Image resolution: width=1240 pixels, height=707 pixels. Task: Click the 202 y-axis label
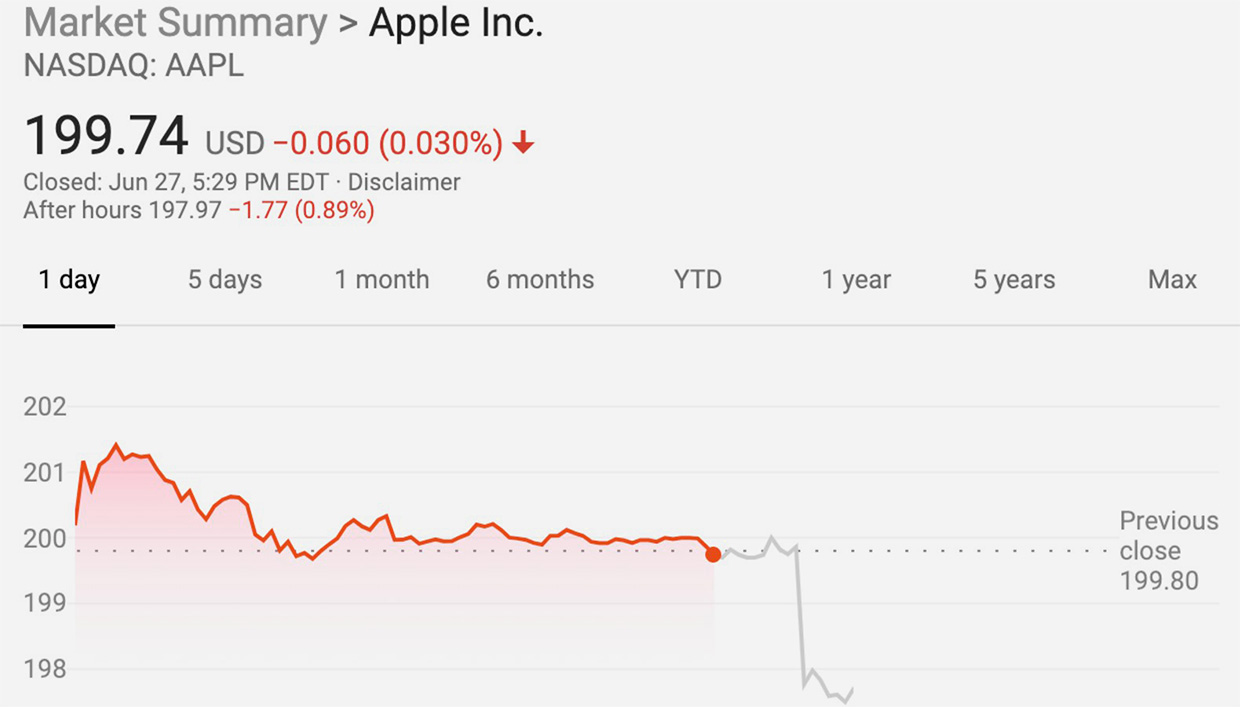click(x=45, y=407)
